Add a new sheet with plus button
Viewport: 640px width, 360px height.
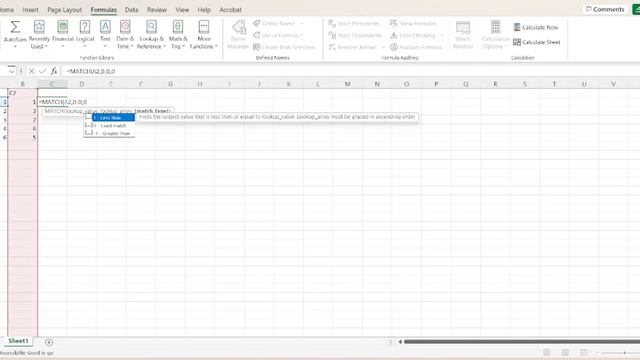49,342
